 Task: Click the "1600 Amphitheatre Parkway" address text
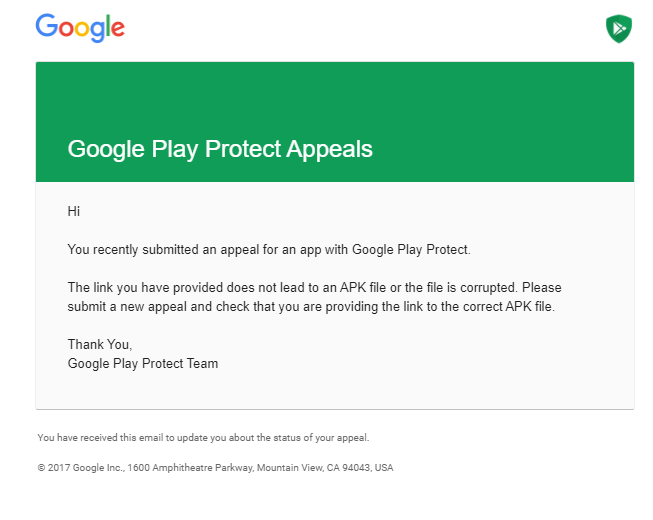[x=191, y=468]
